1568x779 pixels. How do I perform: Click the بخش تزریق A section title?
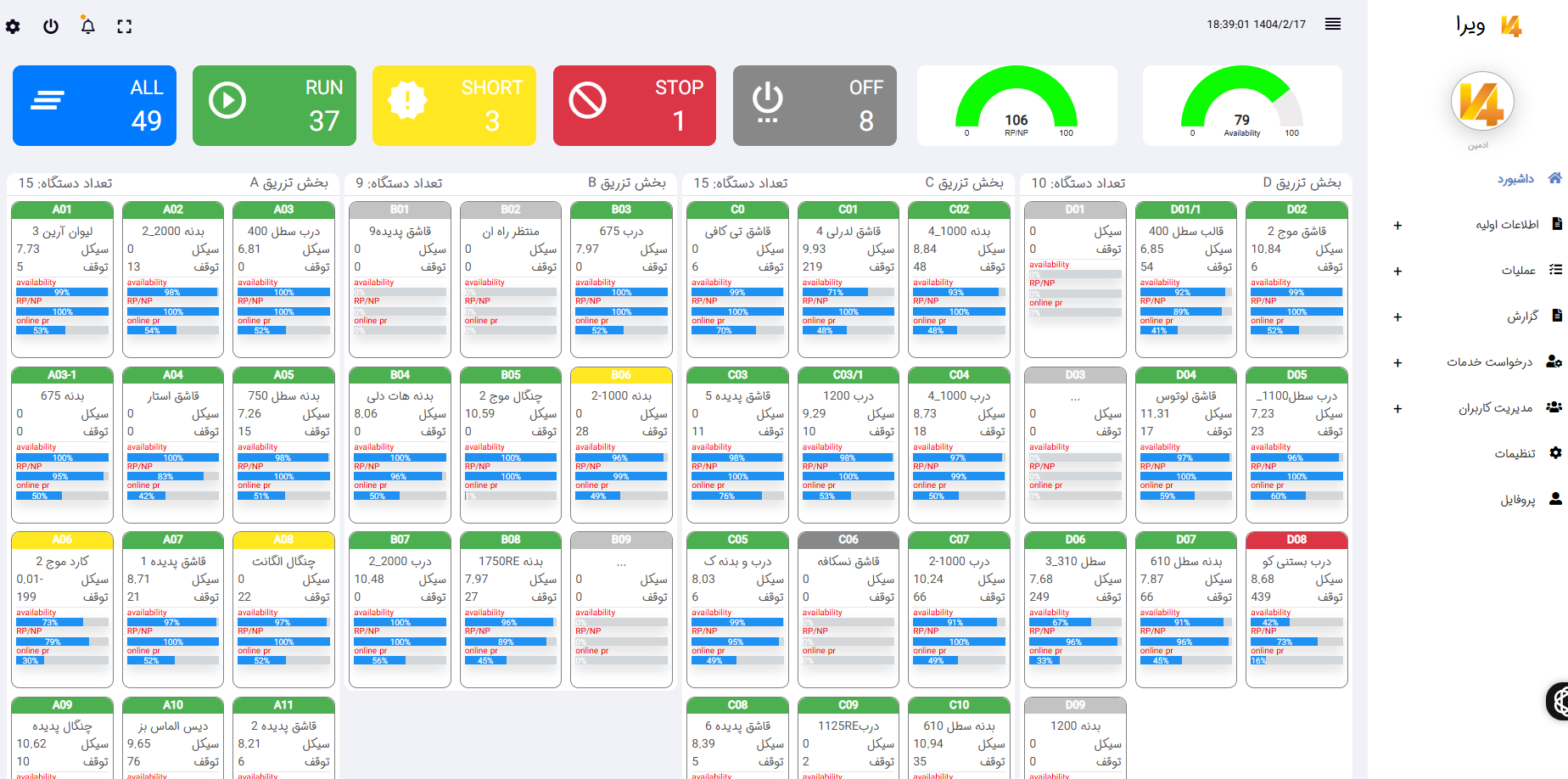coord(288,182)
